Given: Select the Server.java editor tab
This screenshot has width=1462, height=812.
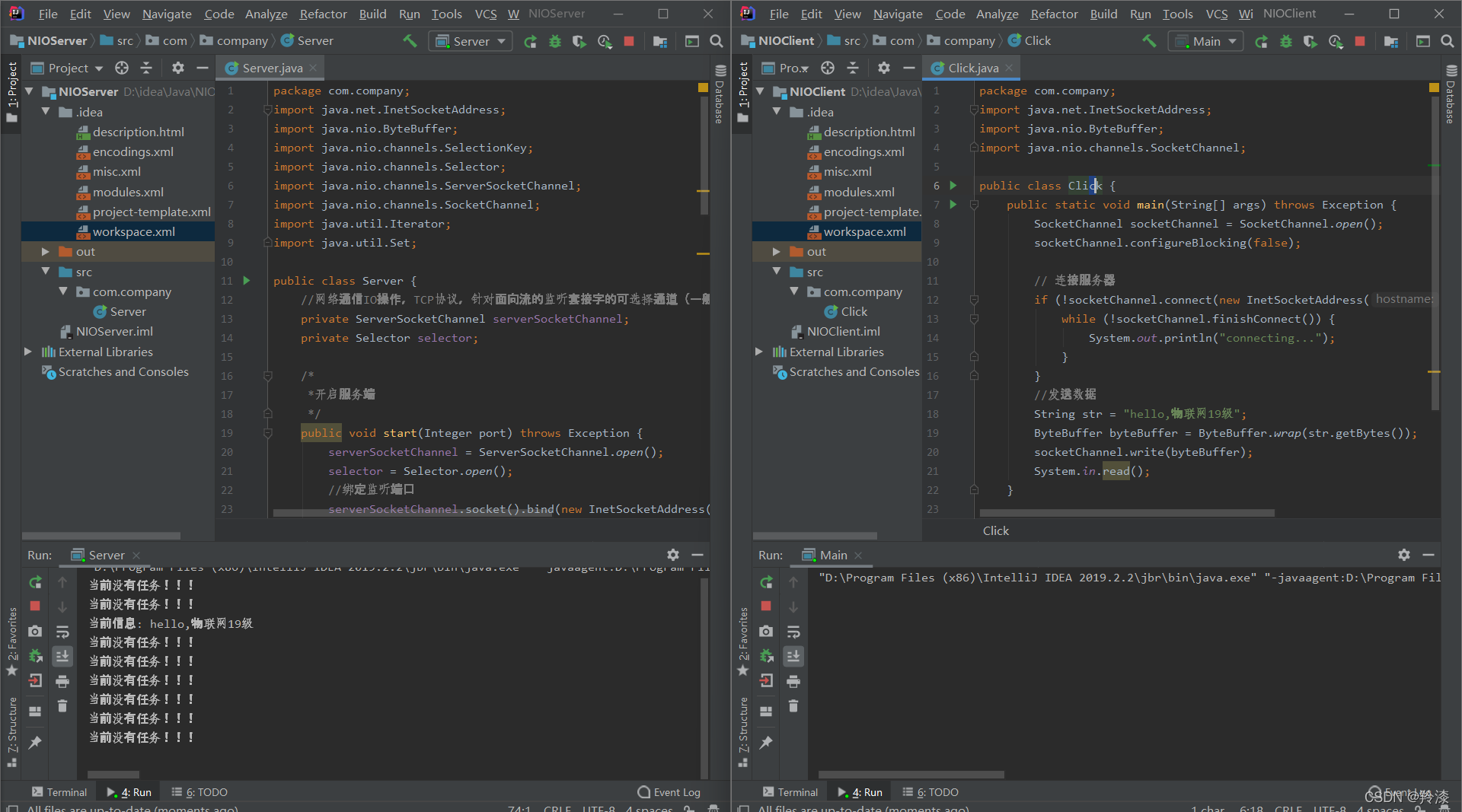Looking at the screenshot, I should 271,68.
